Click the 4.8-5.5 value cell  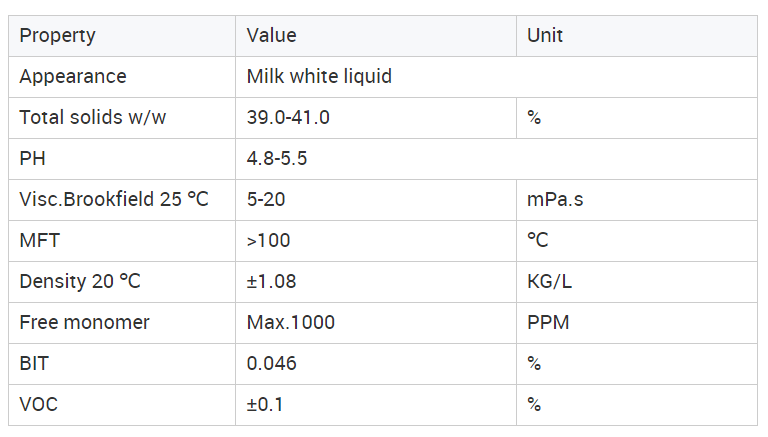click(496, 159)
